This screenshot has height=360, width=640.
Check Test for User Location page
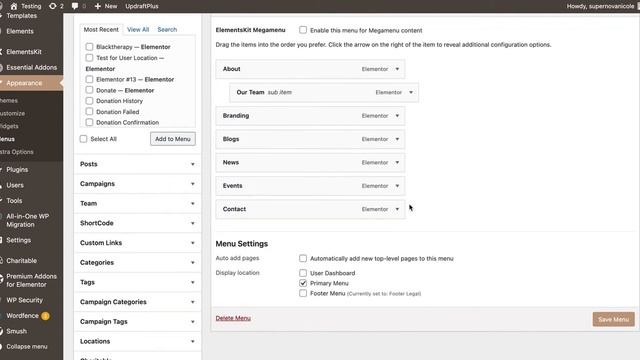point(89,58)
